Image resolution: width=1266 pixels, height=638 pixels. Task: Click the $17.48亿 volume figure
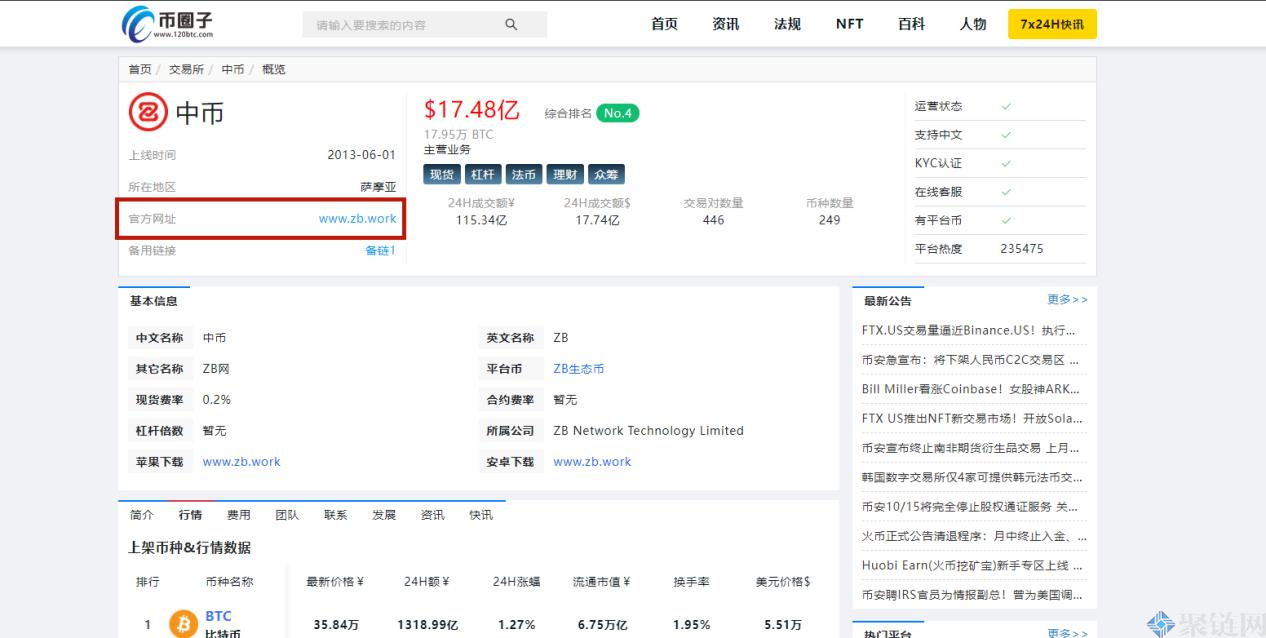(471, 110)
